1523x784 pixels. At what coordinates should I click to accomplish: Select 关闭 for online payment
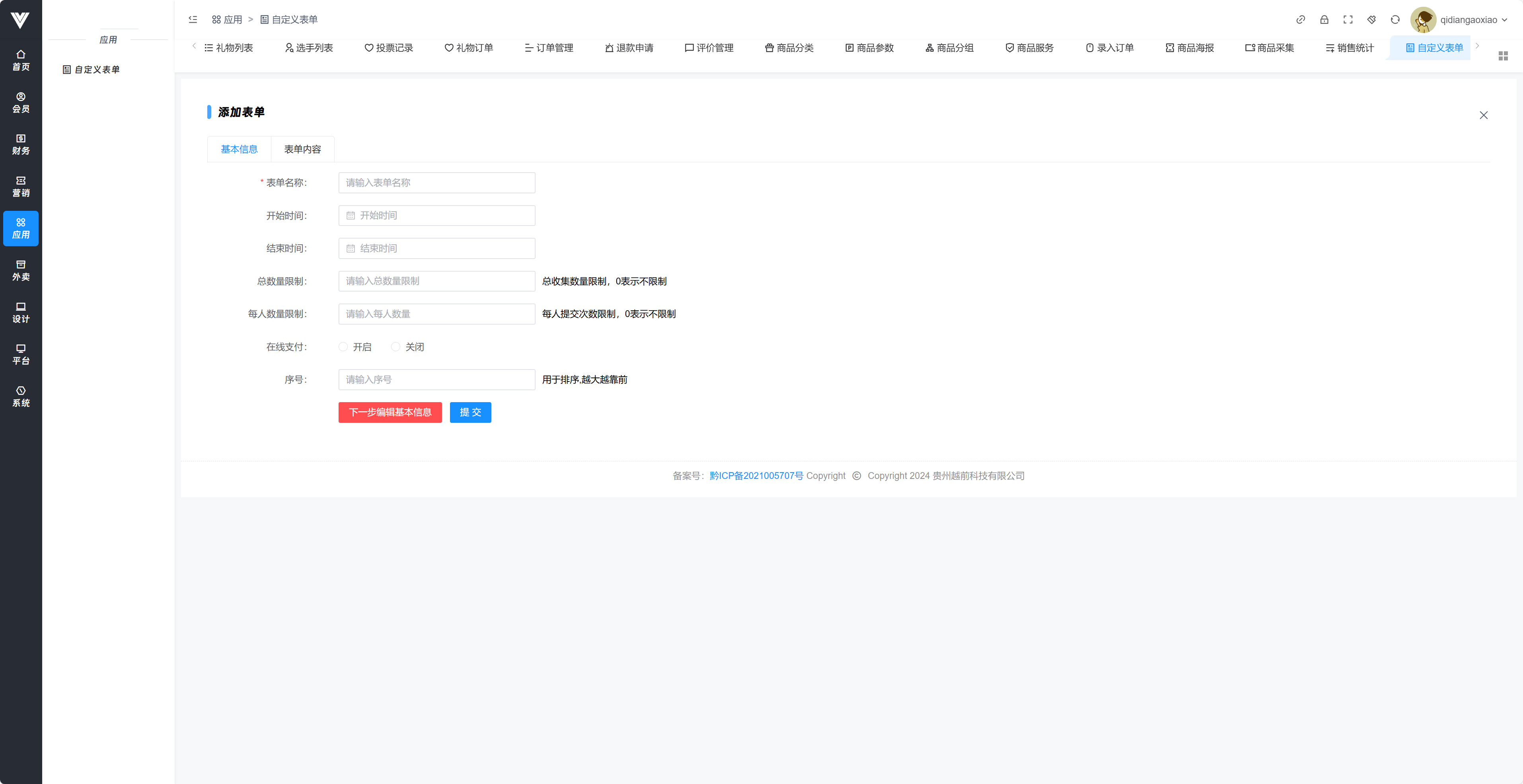pyautogui.click(x=395, y=346)
